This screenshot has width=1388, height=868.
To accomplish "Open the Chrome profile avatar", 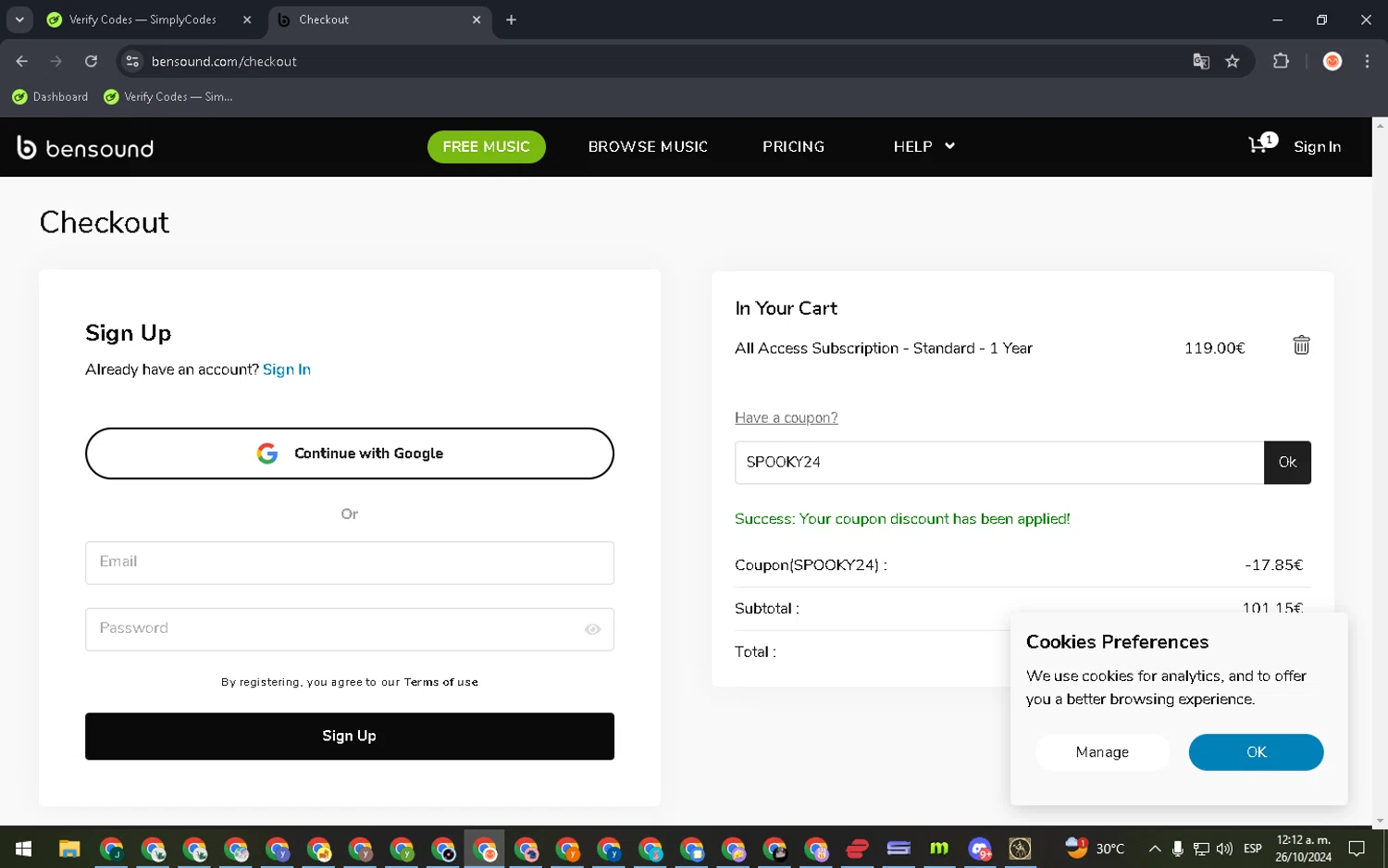I will click(1332, 61).
